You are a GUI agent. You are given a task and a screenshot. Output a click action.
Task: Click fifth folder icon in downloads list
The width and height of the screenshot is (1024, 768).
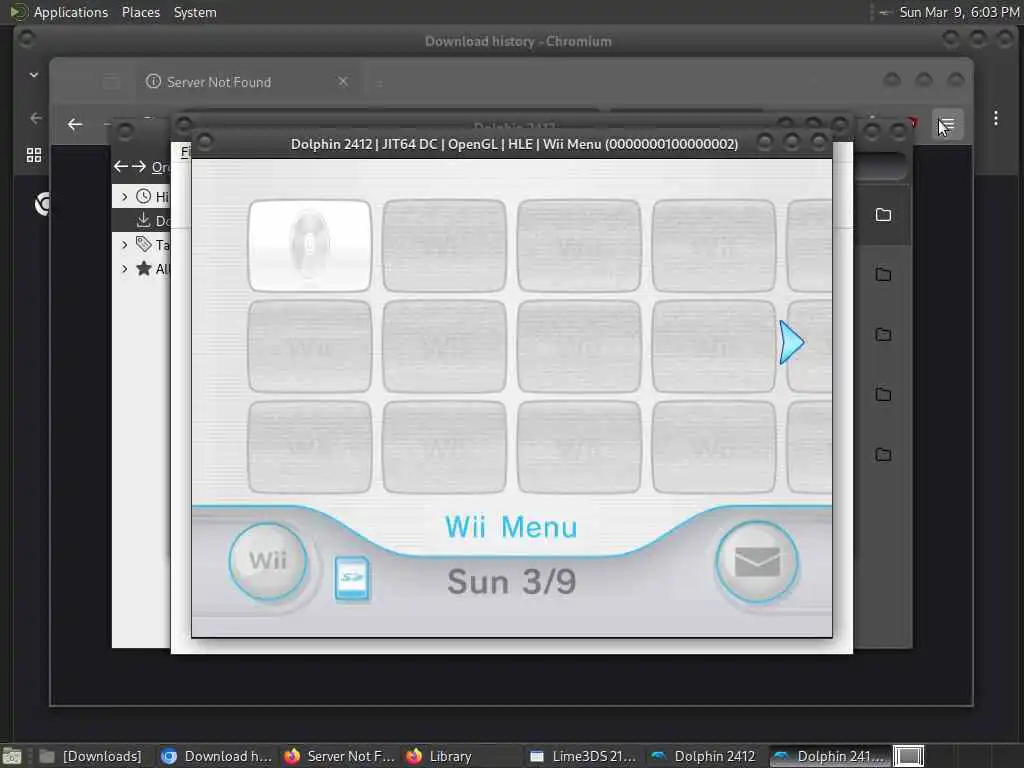pyautogui.click(x=883, y=455)
